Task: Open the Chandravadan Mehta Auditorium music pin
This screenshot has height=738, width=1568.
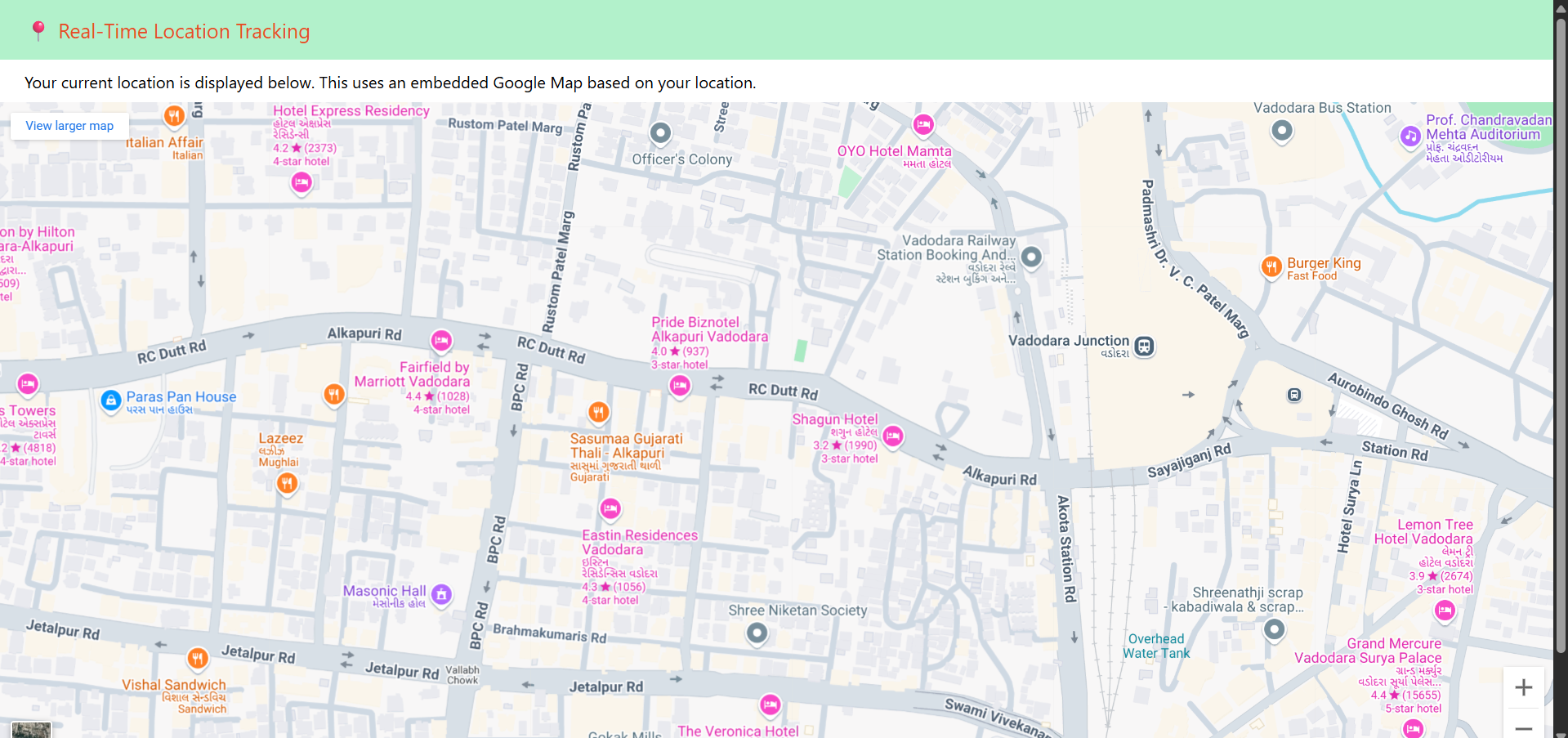Action: pos(1410,136)
